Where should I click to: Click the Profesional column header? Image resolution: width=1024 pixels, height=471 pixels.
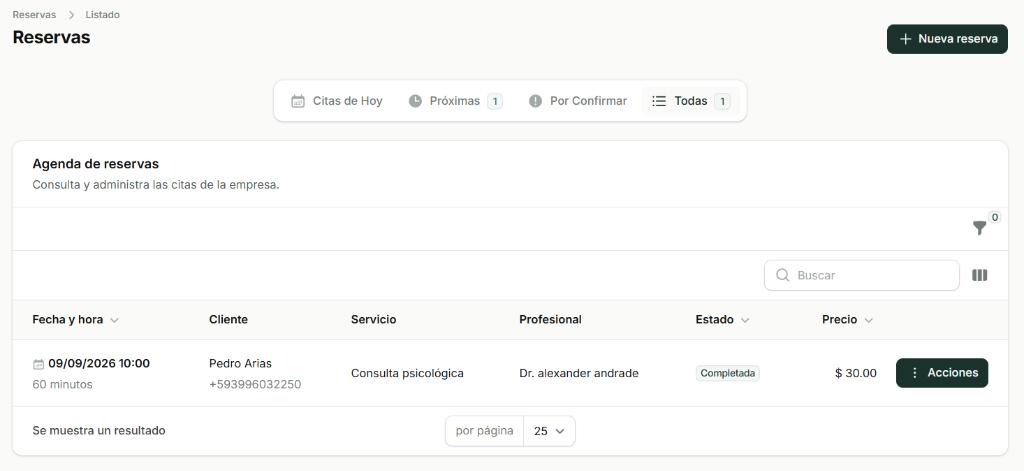(550, 319)
